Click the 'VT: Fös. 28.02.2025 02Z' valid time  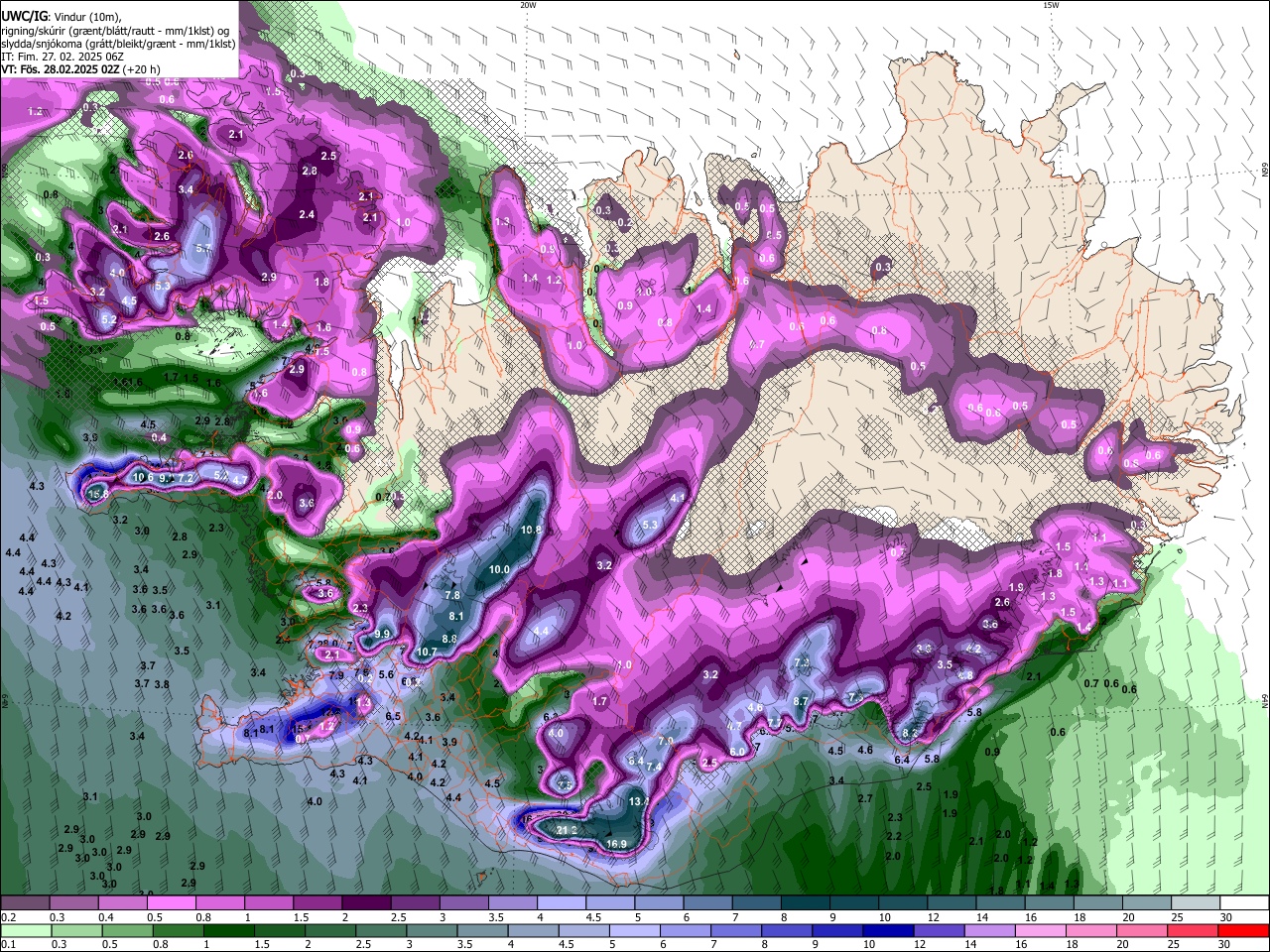coord(61,69)
